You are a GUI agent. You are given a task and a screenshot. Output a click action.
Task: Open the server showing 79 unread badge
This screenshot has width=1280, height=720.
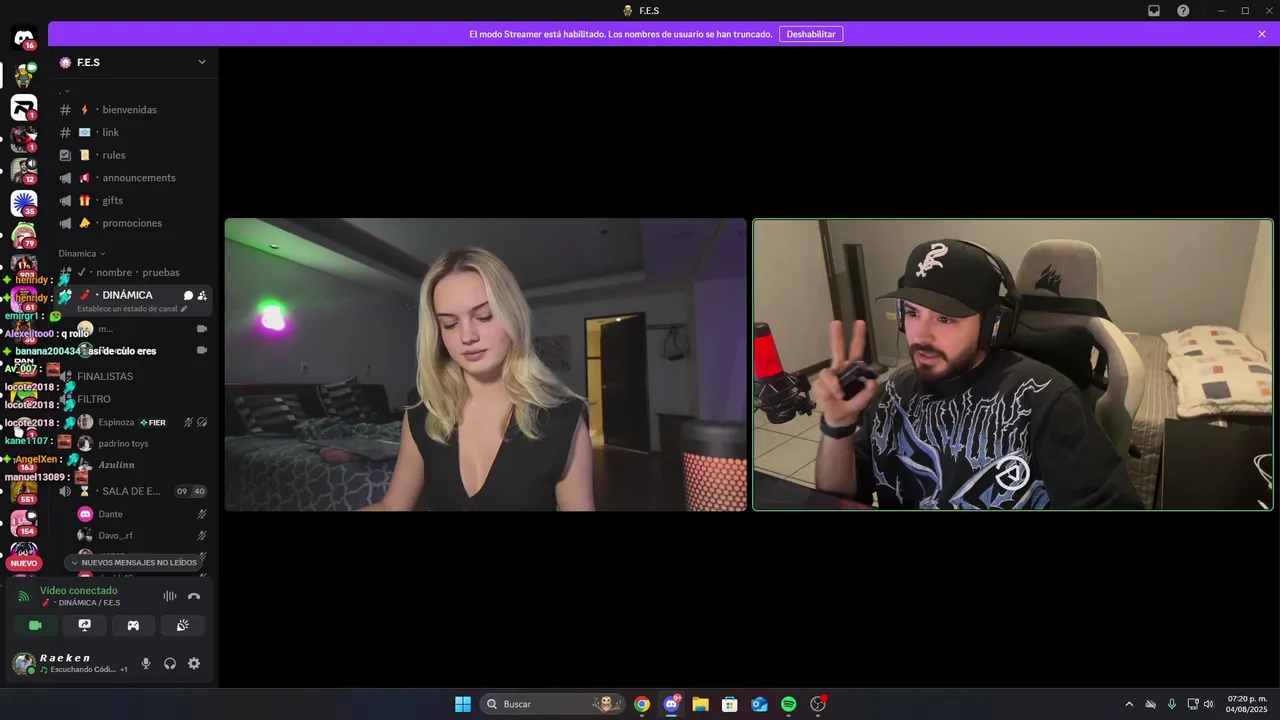pos(24,237)
